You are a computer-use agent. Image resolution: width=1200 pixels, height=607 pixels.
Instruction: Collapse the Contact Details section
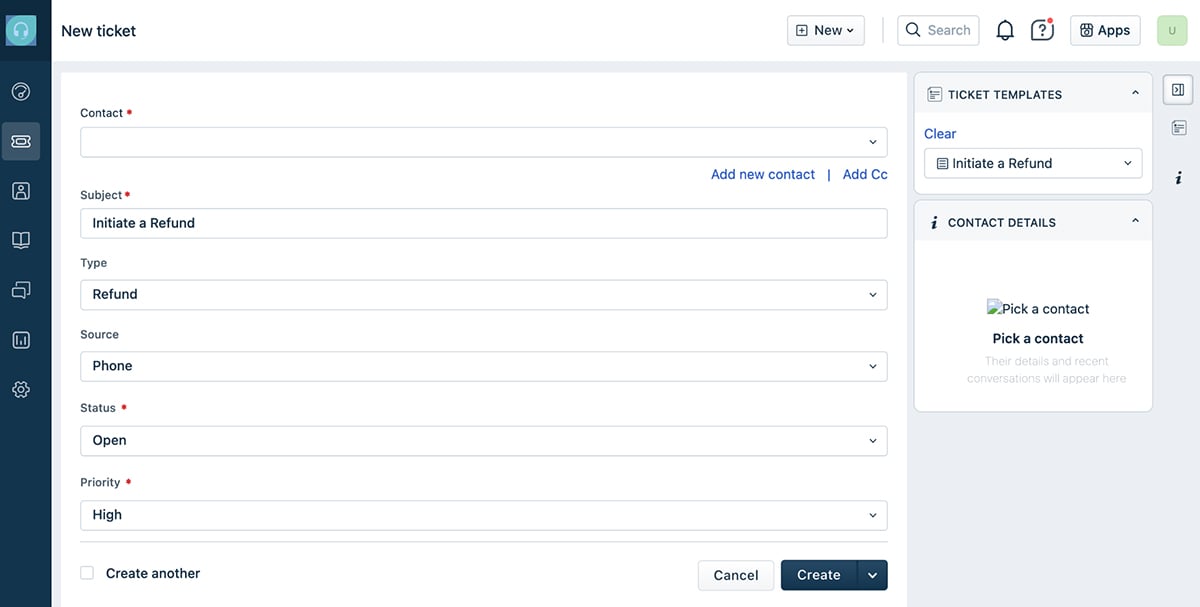click(1135, 221)
